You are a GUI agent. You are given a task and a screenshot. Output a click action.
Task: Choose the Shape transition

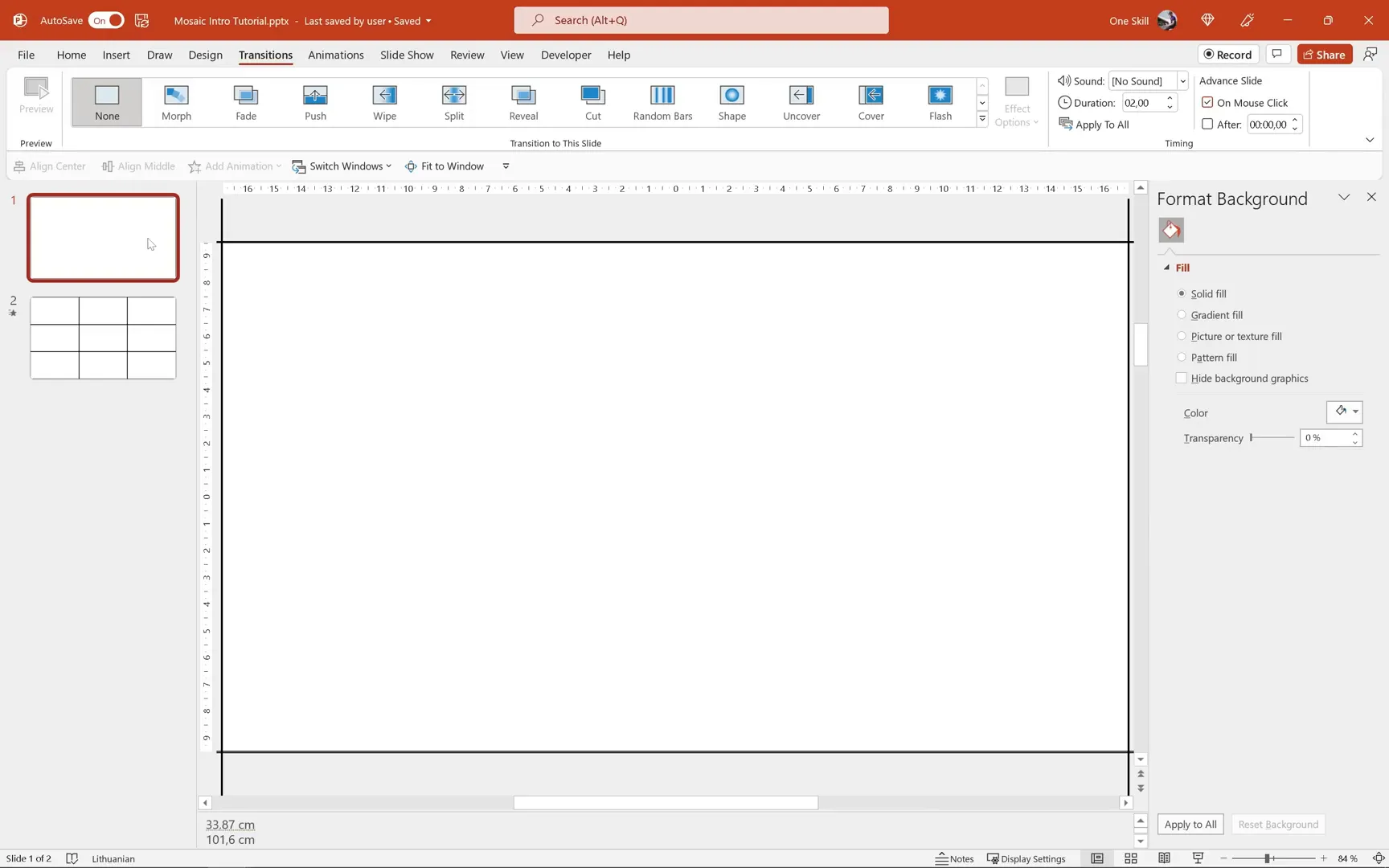[731, 102]
